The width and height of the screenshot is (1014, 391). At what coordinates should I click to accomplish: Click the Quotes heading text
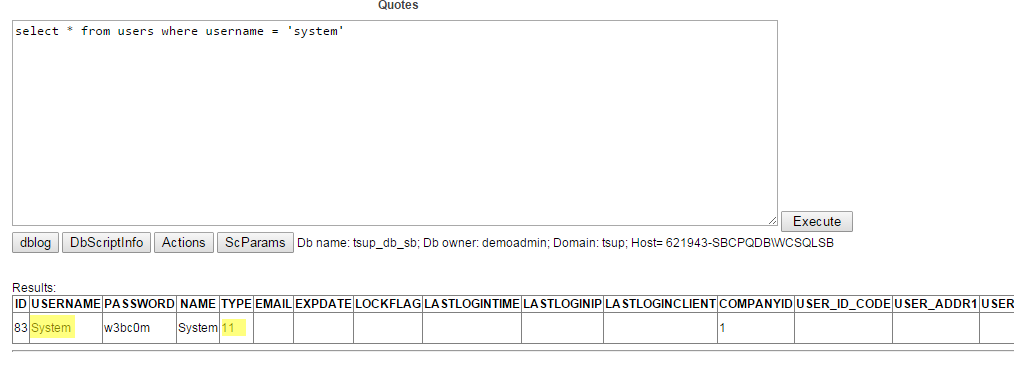click(398, 5)
